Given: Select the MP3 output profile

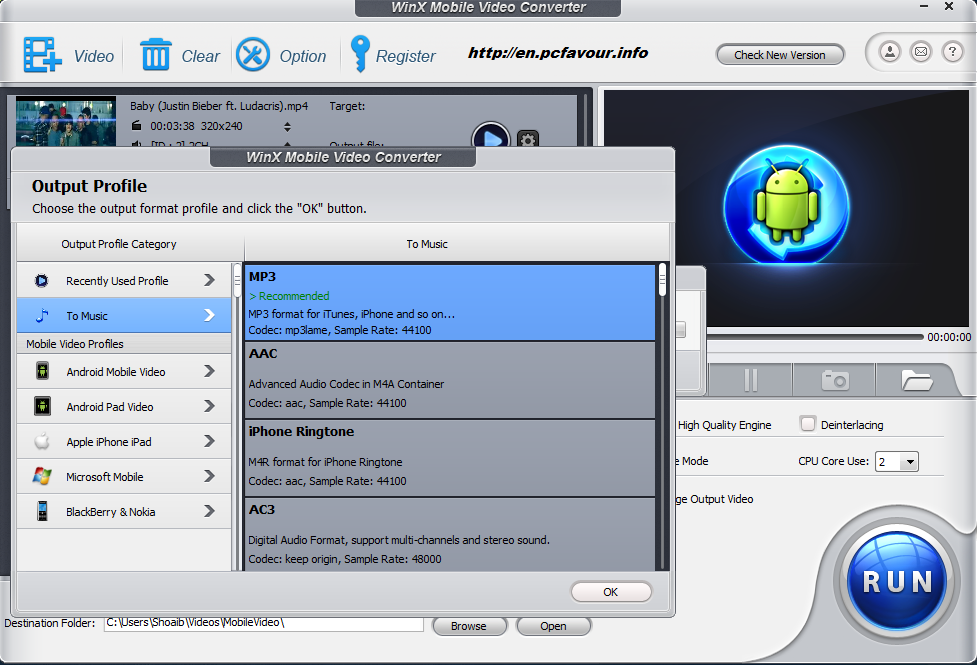Looking at the screenshot, I should (x=450, y=302).
